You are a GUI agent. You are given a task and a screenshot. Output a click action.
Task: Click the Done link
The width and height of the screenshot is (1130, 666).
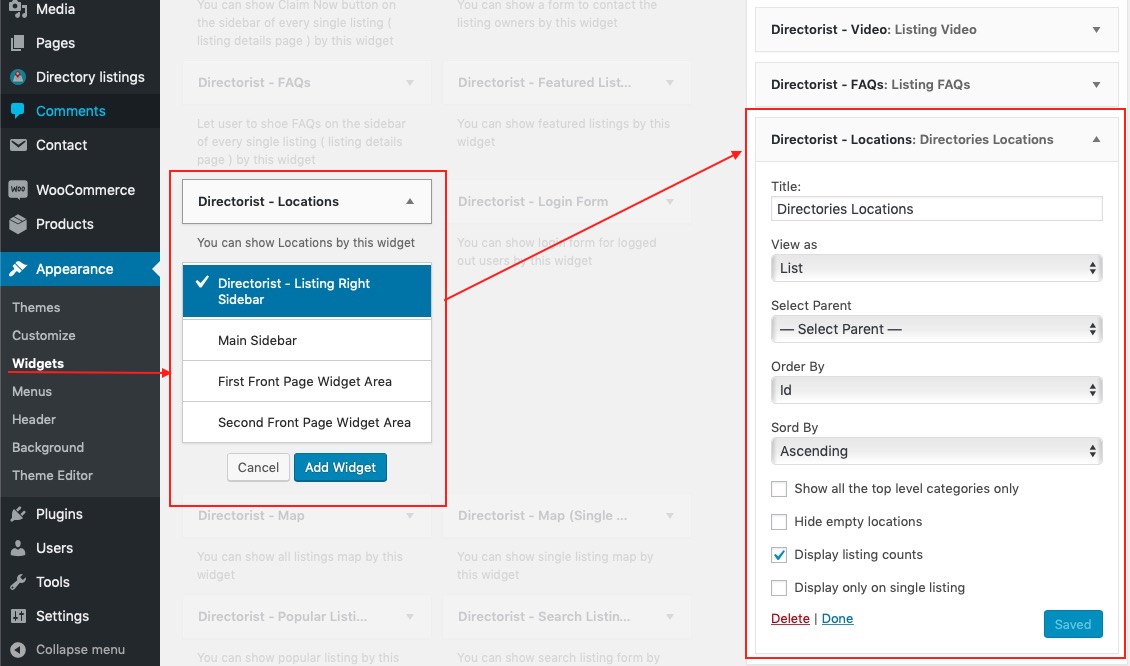837,618
